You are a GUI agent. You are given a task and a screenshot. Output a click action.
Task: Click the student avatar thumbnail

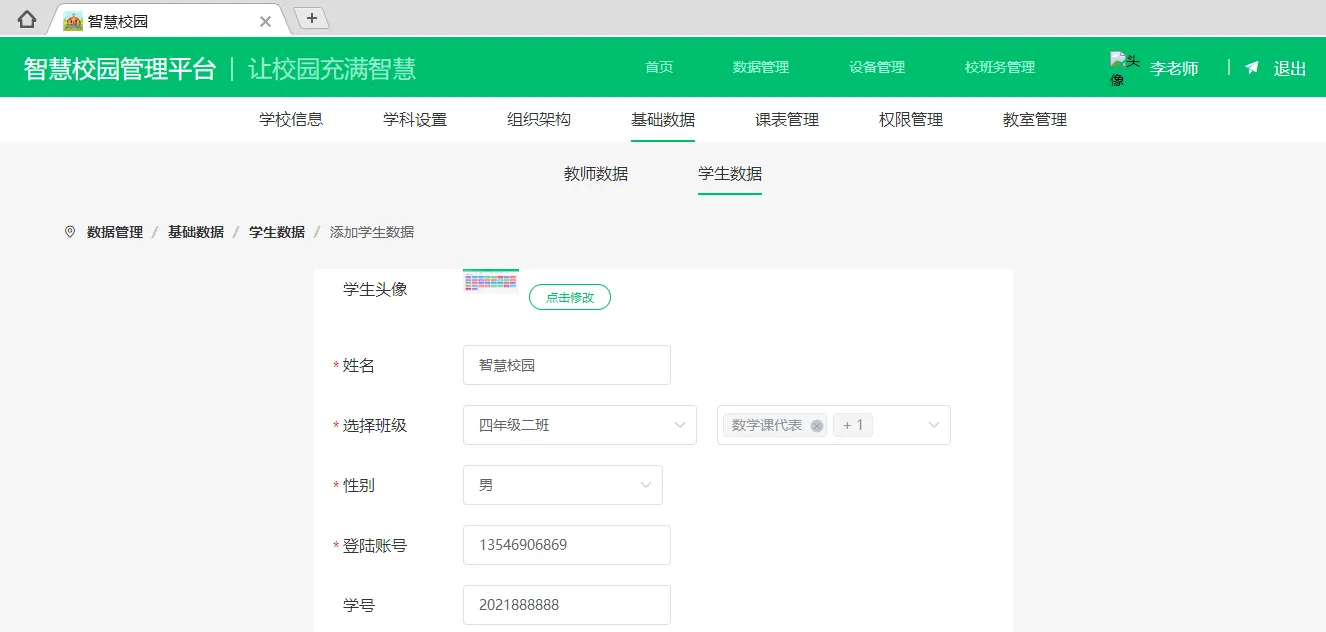click(491, 281)
